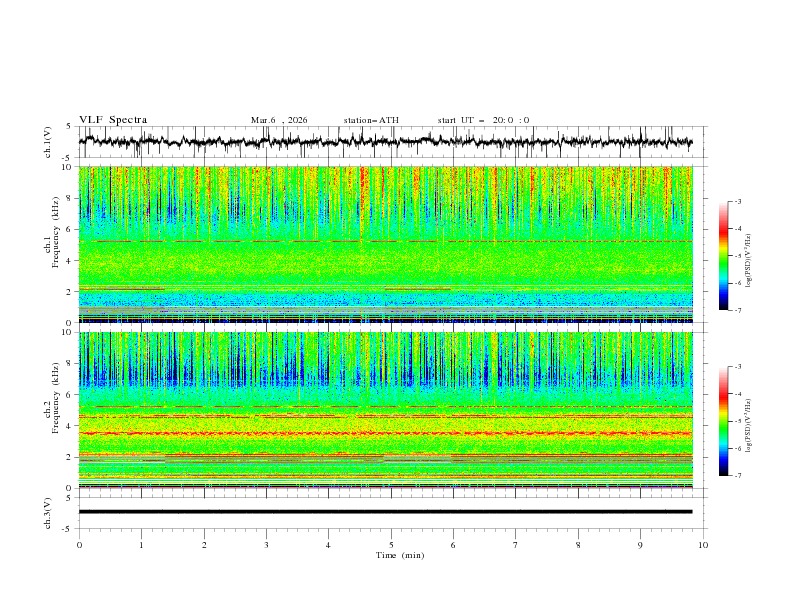The image size is (792, 612).
Task: Click the ch.2 spectrogram color scale bar
Action: tap(723, 421)
